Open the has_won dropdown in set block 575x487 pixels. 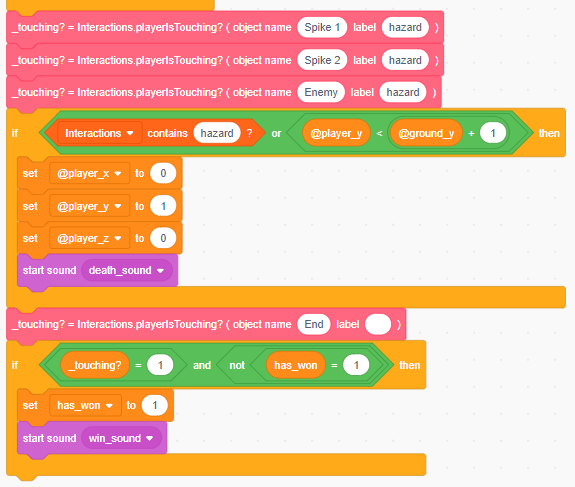pos(85,405)
